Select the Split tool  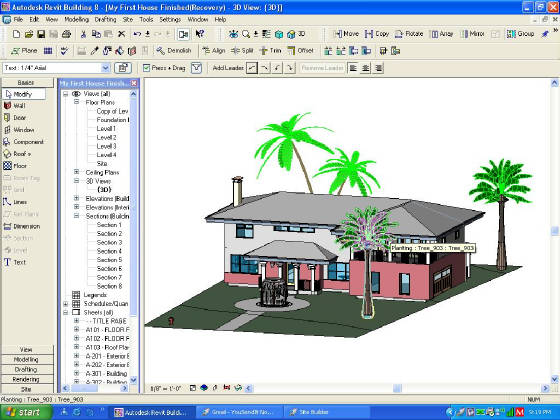click(242, 51)
